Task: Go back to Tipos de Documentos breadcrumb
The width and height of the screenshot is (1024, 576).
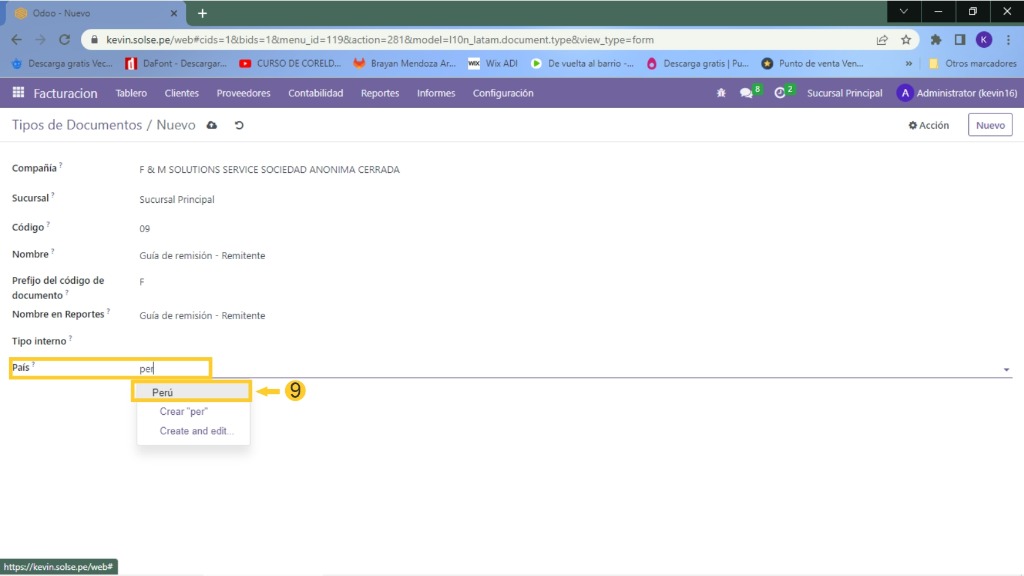Action: tap(76, 126)
